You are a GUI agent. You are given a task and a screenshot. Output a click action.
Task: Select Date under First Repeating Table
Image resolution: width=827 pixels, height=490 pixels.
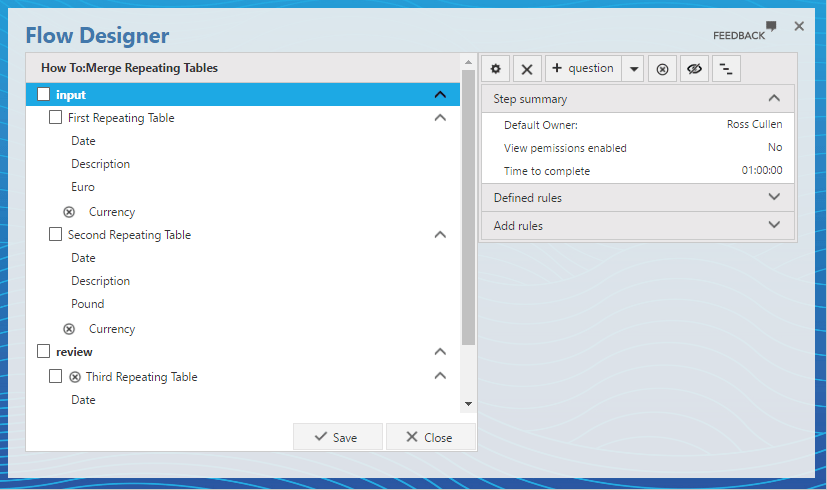tap(83, 141)
